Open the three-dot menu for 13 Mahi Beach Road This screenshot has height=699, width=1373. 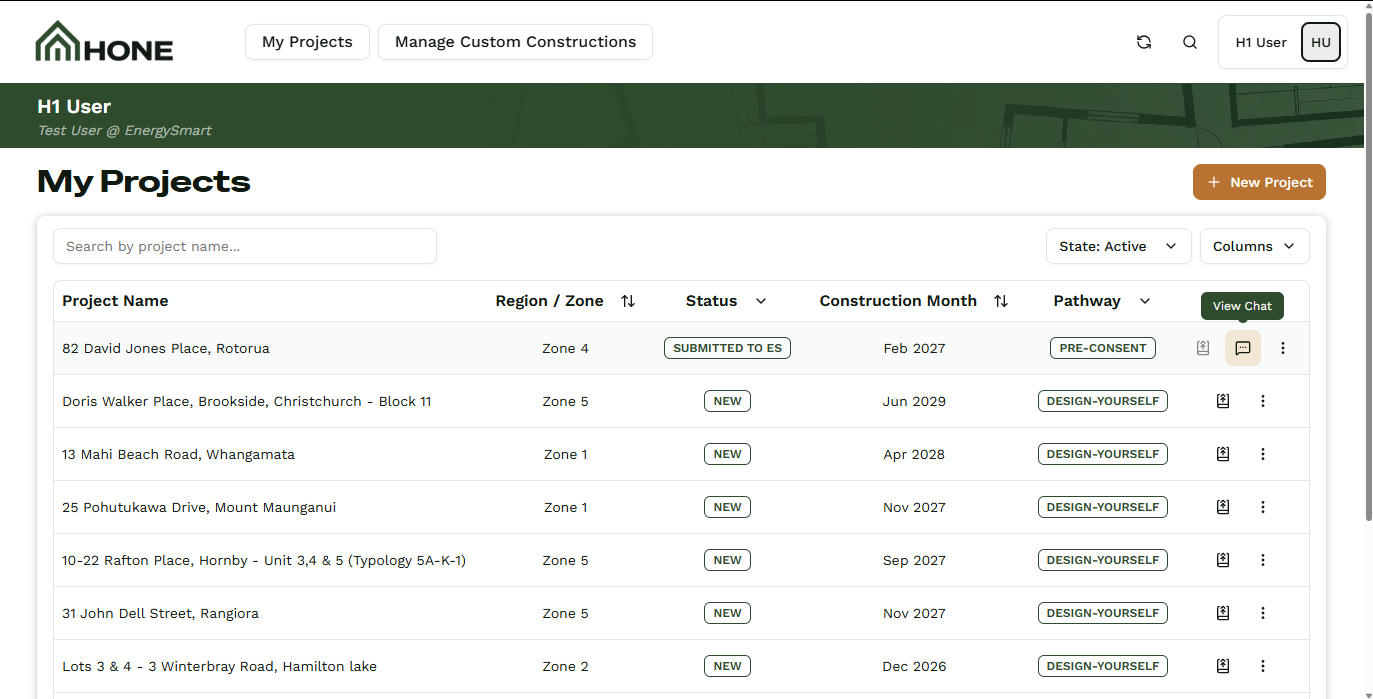1263,454
